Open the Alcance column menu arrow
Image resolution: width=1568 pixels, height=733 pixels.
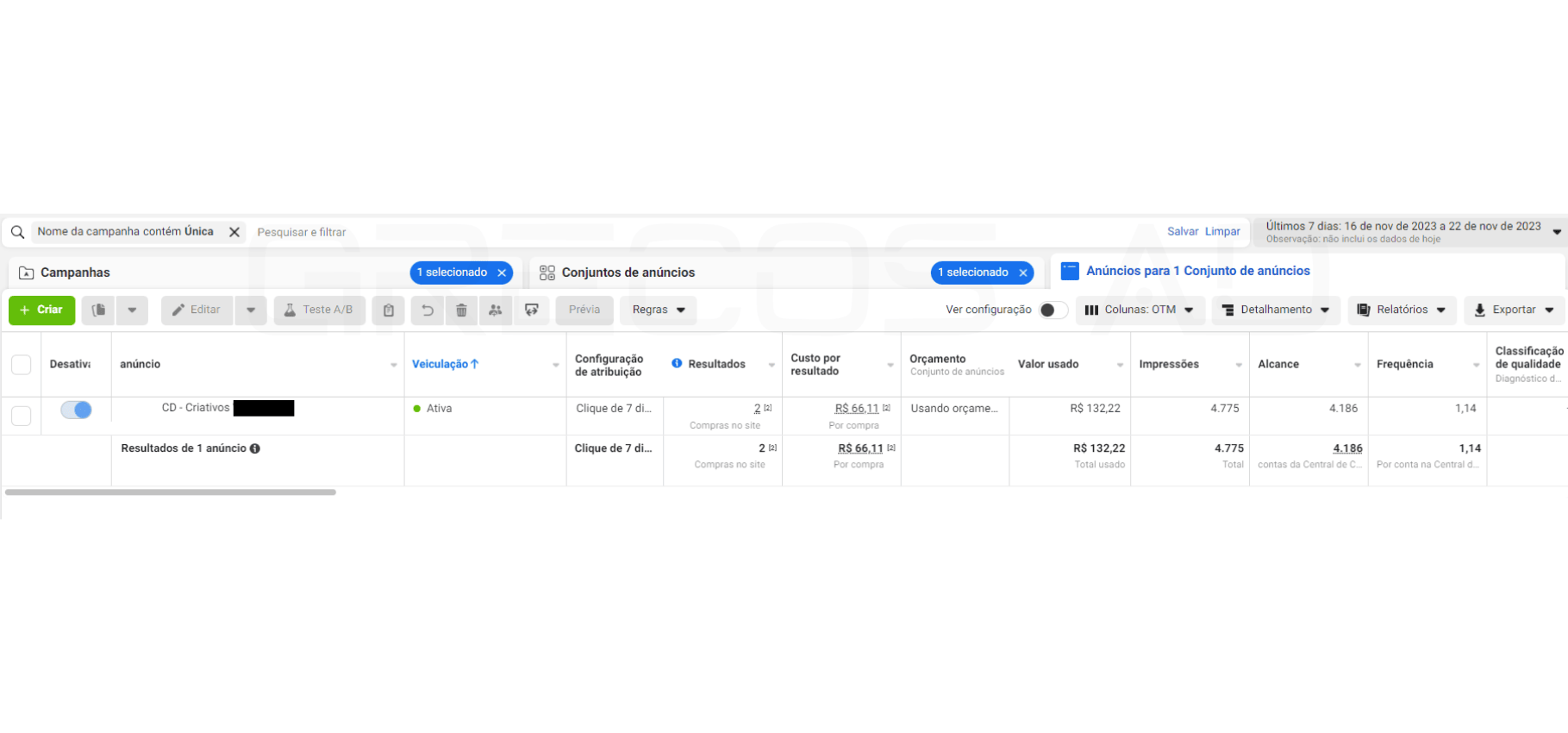[x=1358, y=365]
